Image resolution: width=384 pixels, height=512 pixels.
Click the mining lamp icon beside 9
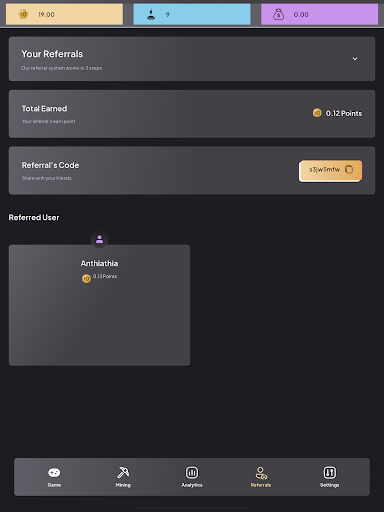tap(151, 14)
